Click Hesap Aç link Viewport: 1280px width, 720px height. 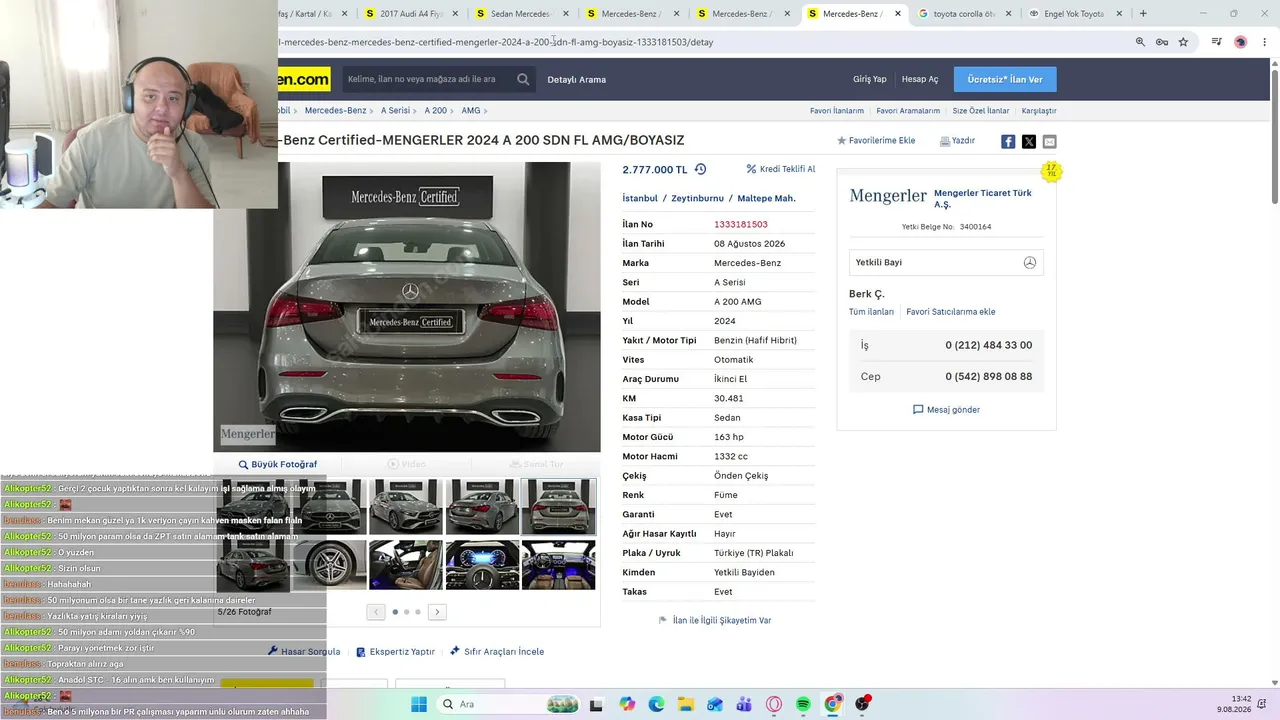920,79
